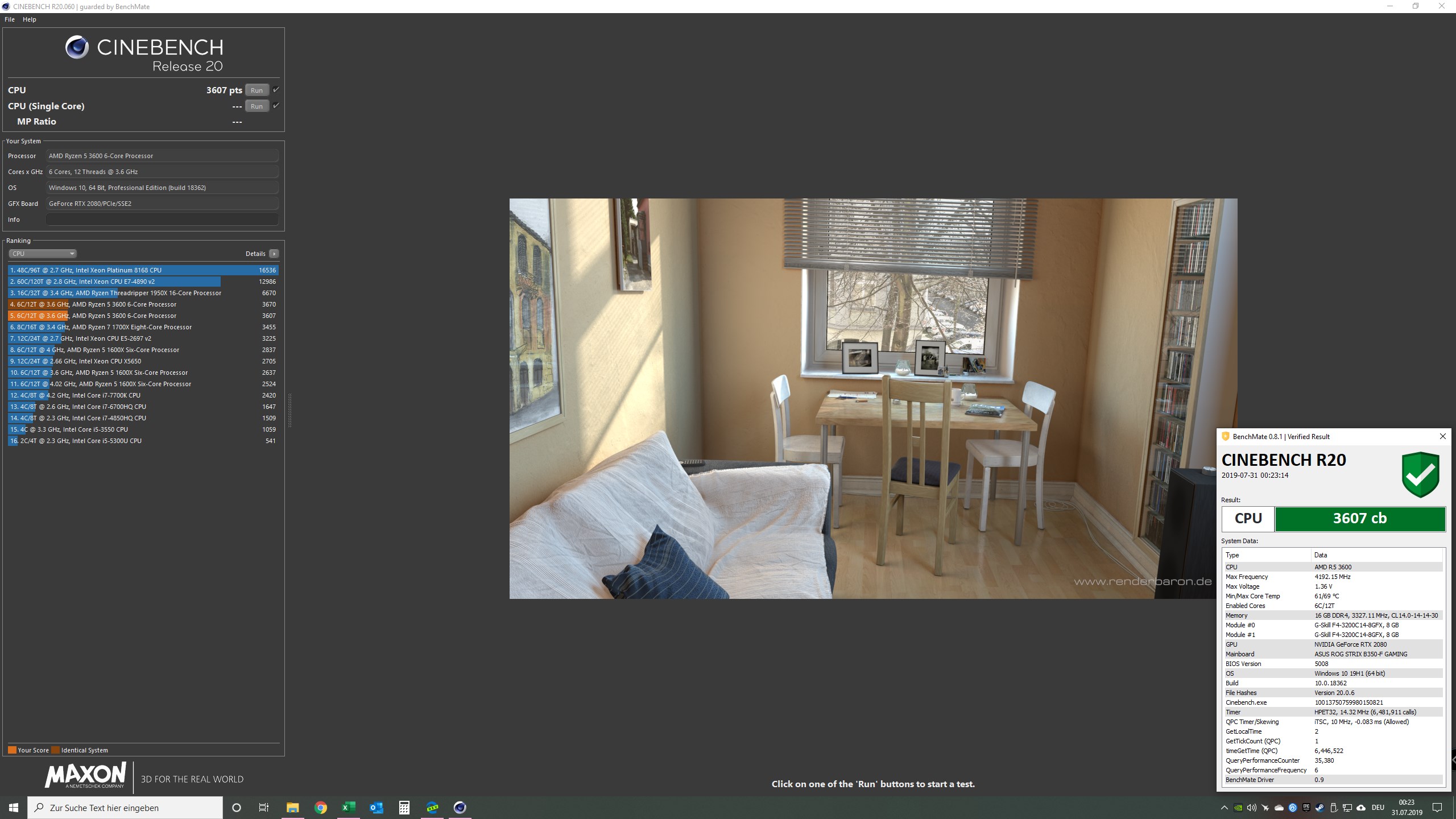
Task: Open Task View from the taskbar
Action: tap(264, 808)
